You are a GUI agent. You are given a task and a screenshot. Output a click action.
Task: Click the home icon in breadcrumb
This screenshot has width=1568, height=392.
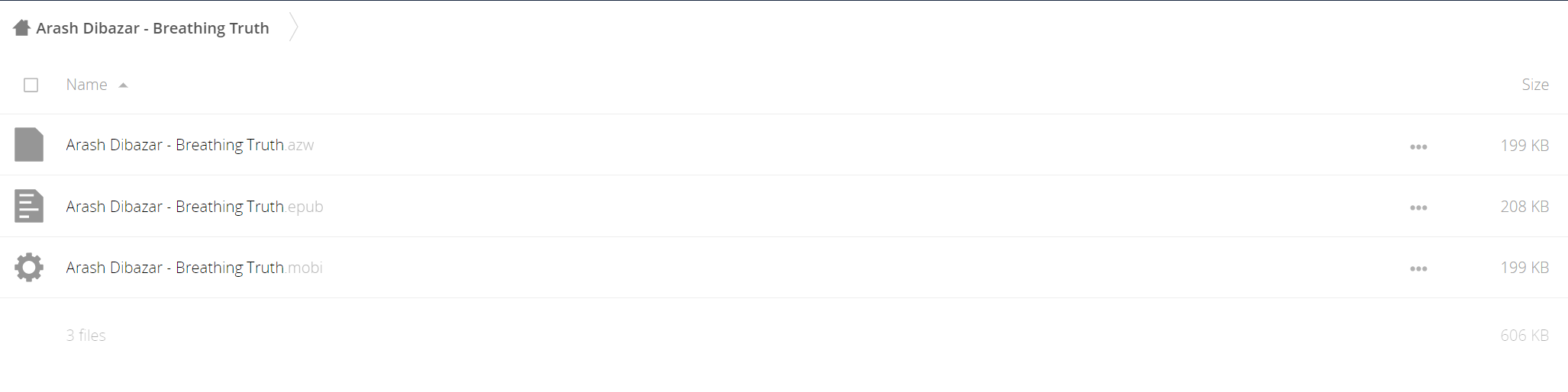(x=21, y=28)
